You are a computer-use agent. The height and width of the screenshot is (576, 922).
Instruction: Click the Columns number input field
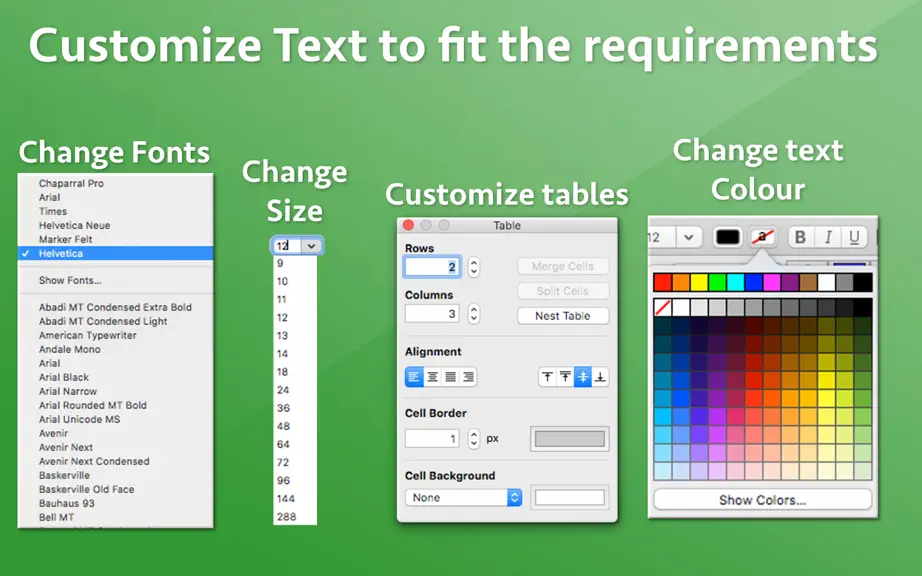[432, 313]
